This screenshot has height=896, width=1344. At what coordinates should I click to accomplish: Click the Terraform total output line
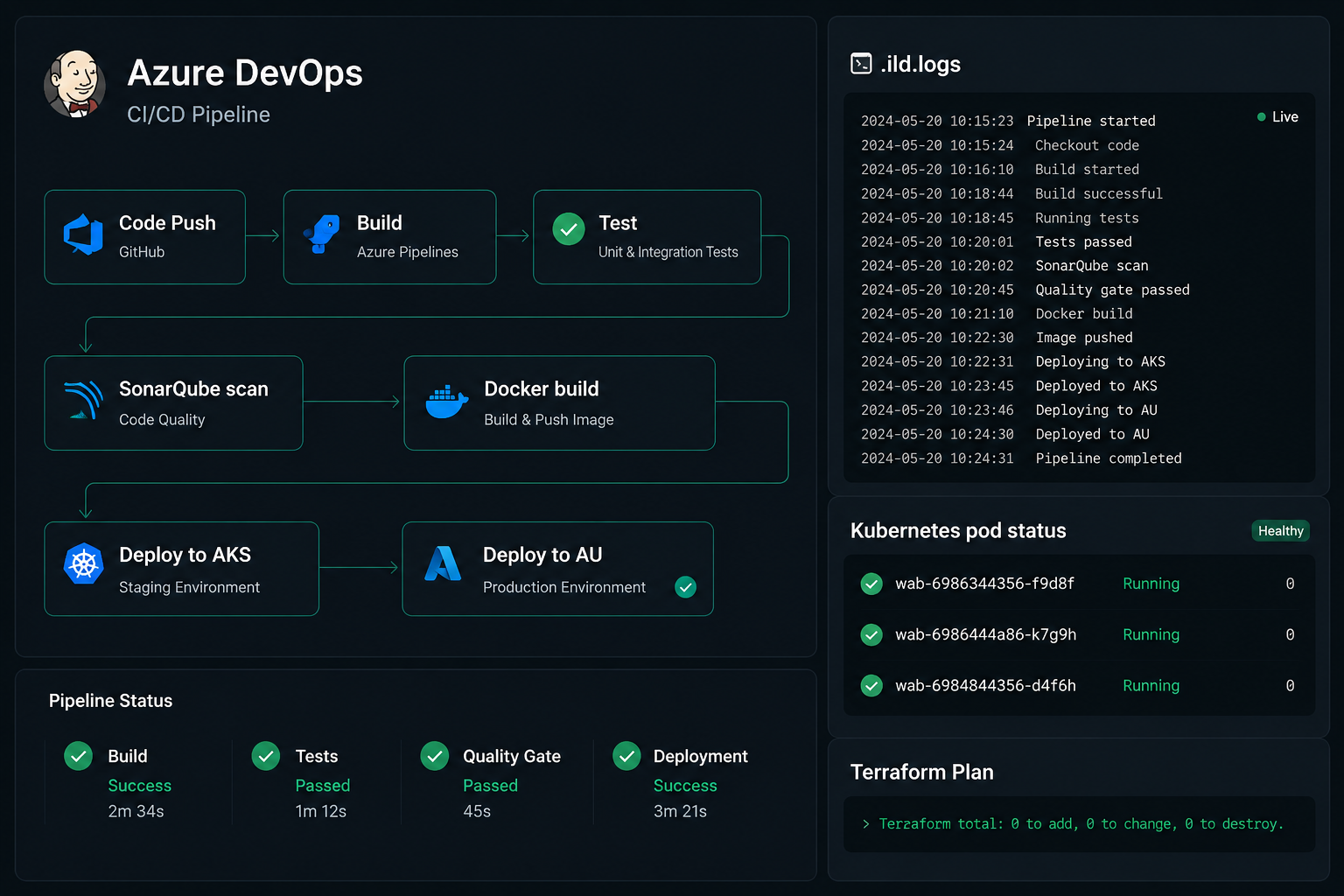(x=1081, y=823)
